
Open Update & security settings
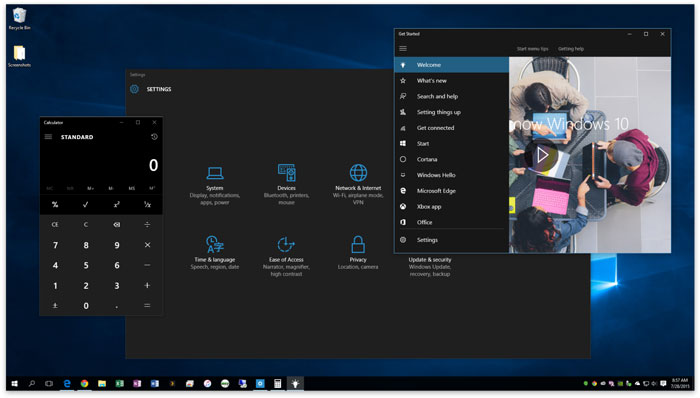(429, 266)
